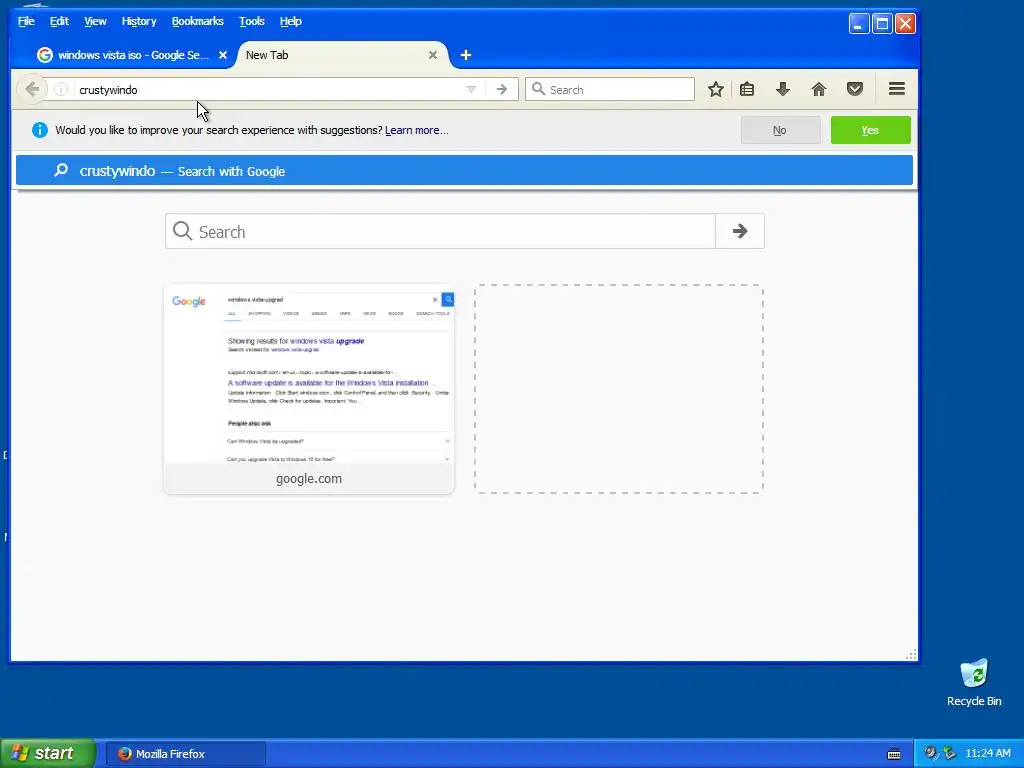1024x768 pixels.
Task: Click No on search suggestions prompt
Action: [x=780, y=130]
